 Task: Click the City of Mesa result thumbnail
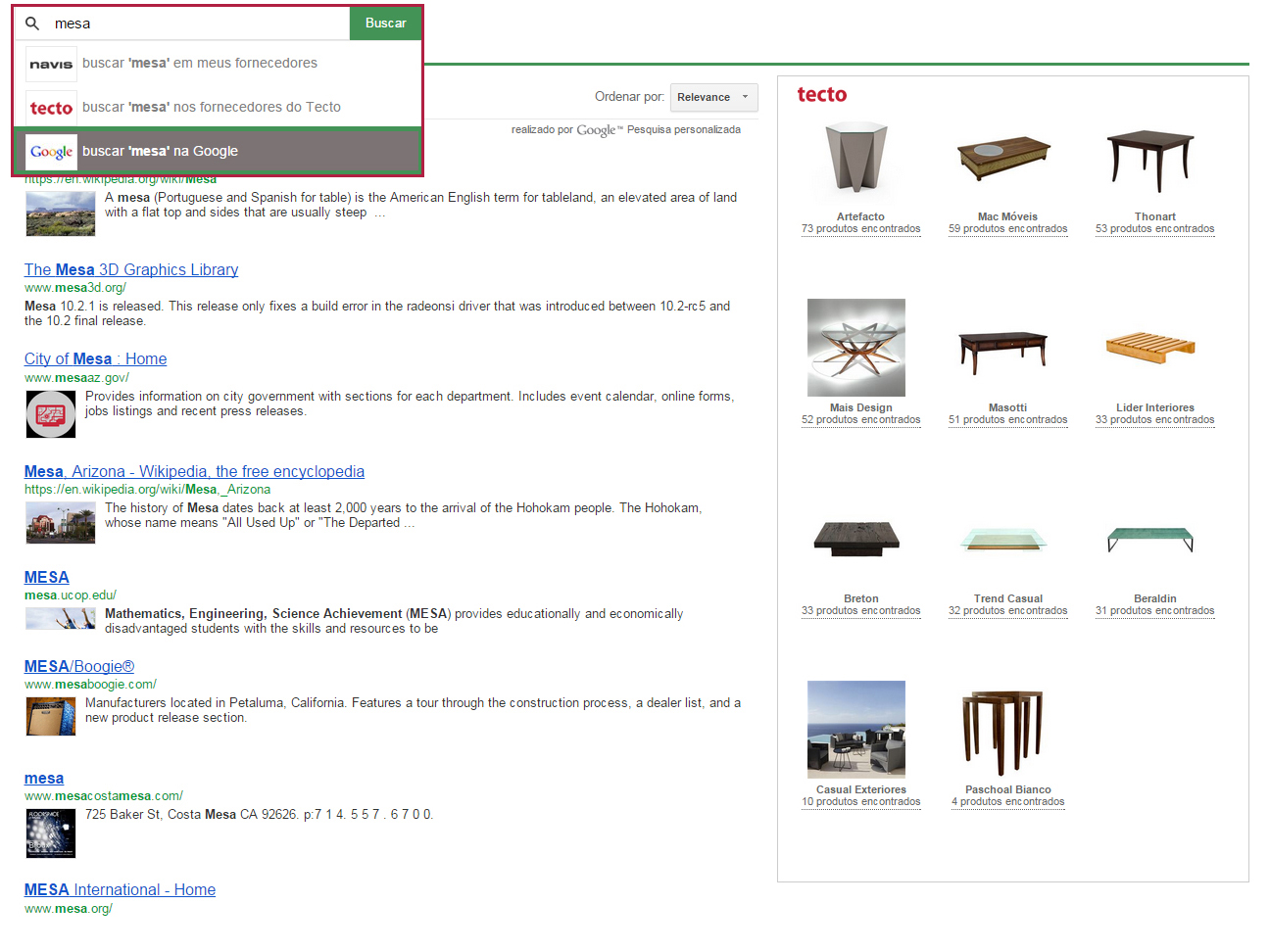pyautogui.click(x=51, y=413)
